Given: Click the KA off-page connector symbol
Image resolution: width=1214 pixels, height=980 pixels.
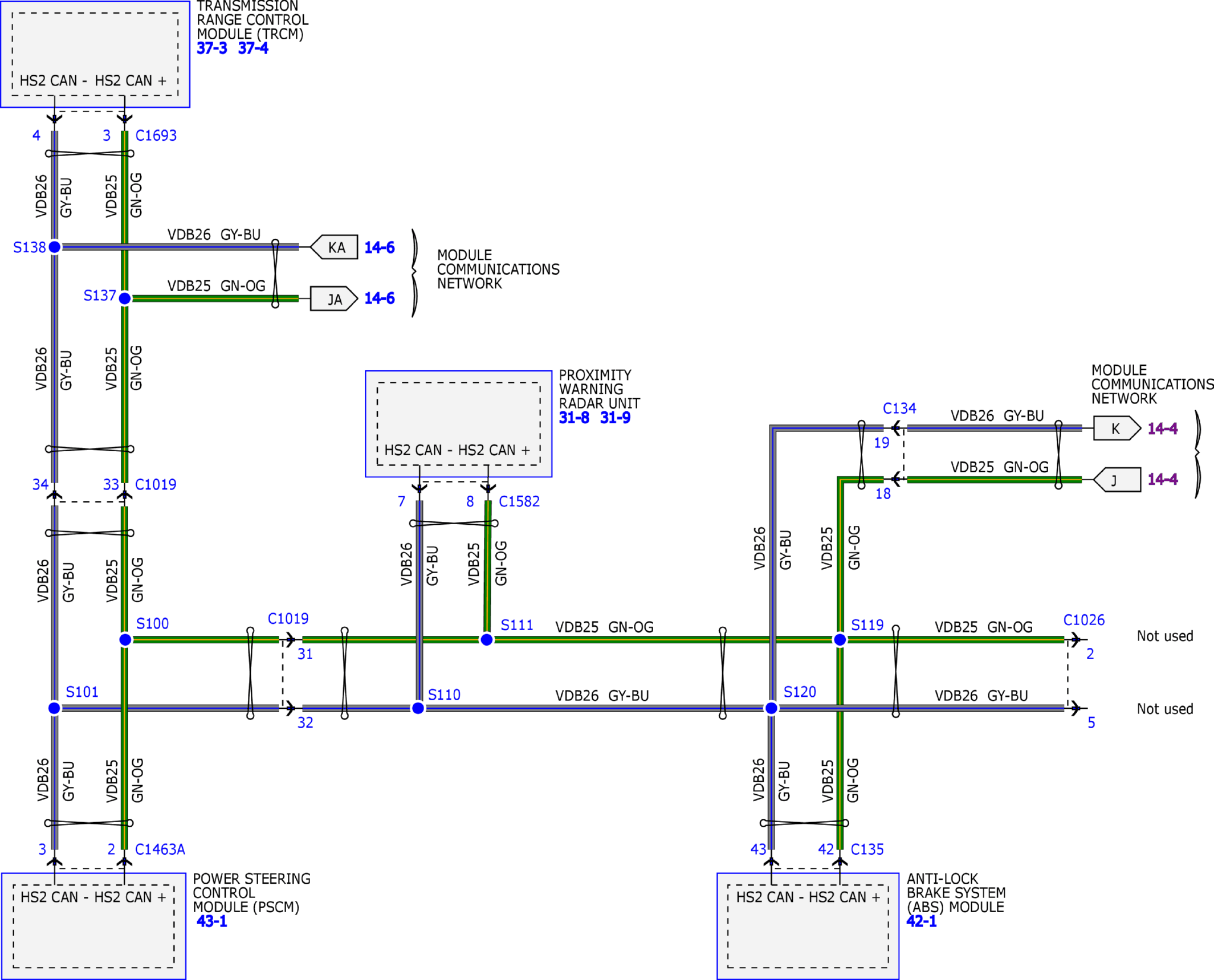Looking at the screenshot, I should coord(334,247).
